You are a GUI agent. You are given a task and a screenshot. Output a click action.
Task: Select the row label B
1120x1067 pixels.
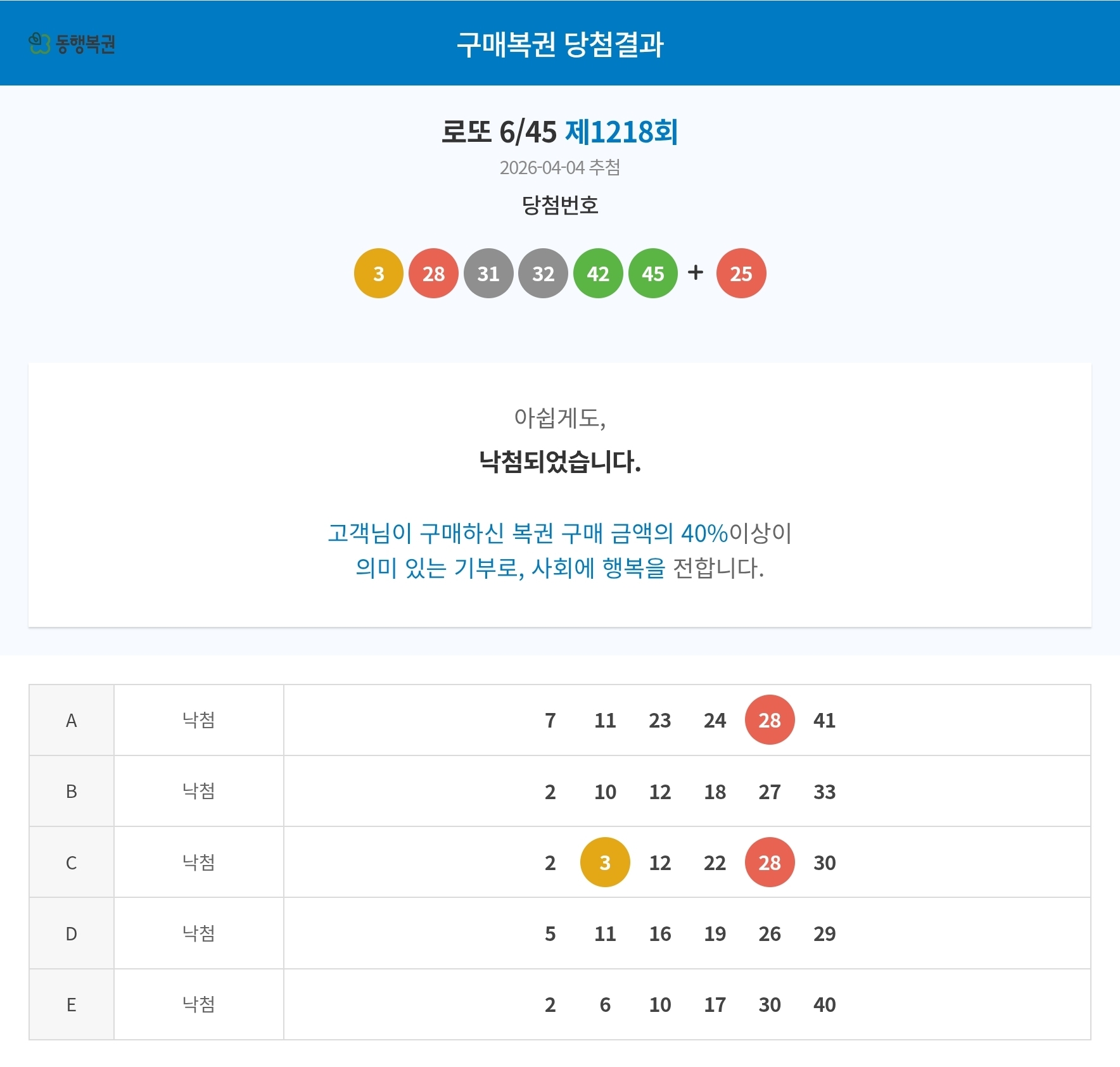coord(72,792)
